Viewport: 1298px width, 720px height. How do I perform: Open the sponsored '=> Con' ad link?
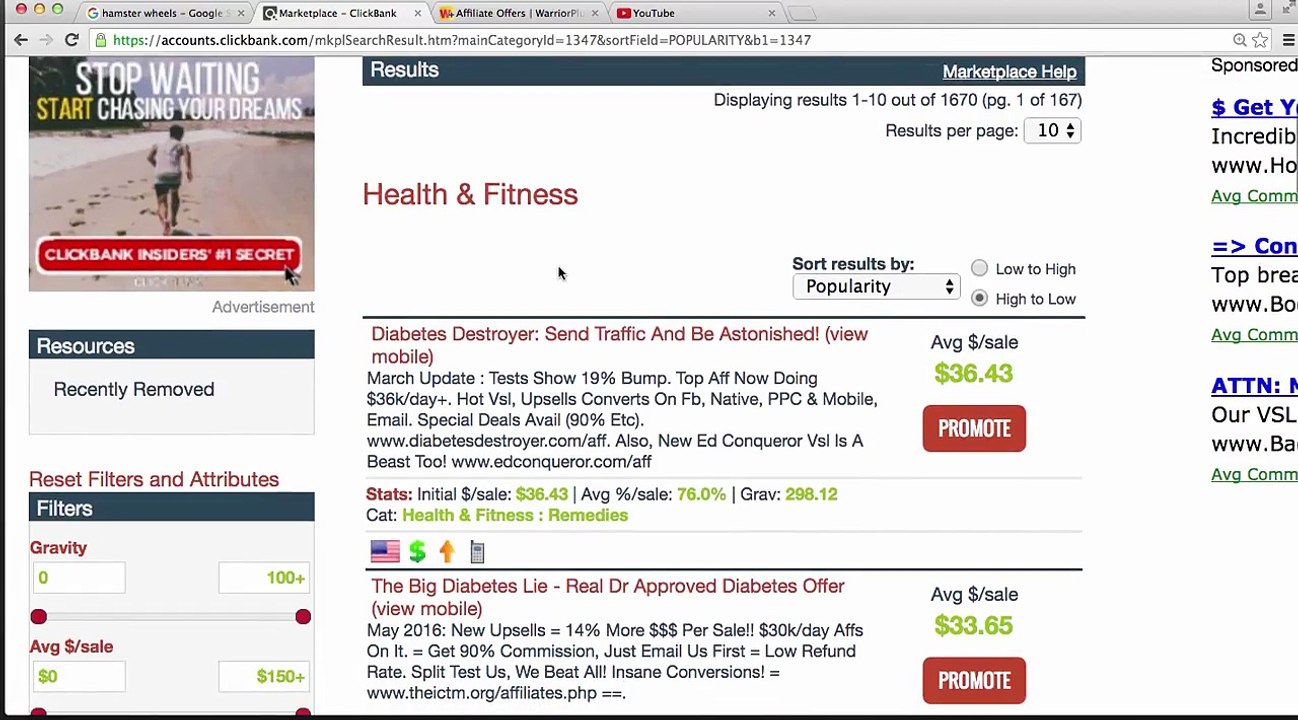click(x=1254, y=246)
